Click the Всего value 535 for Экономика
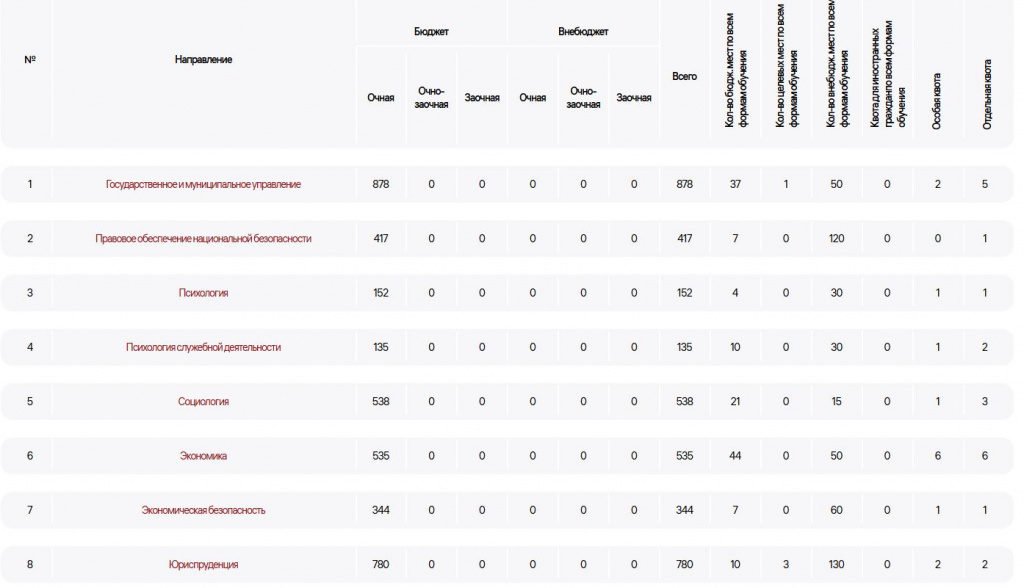Screen dimensions: 1024x588 point(685,456)
